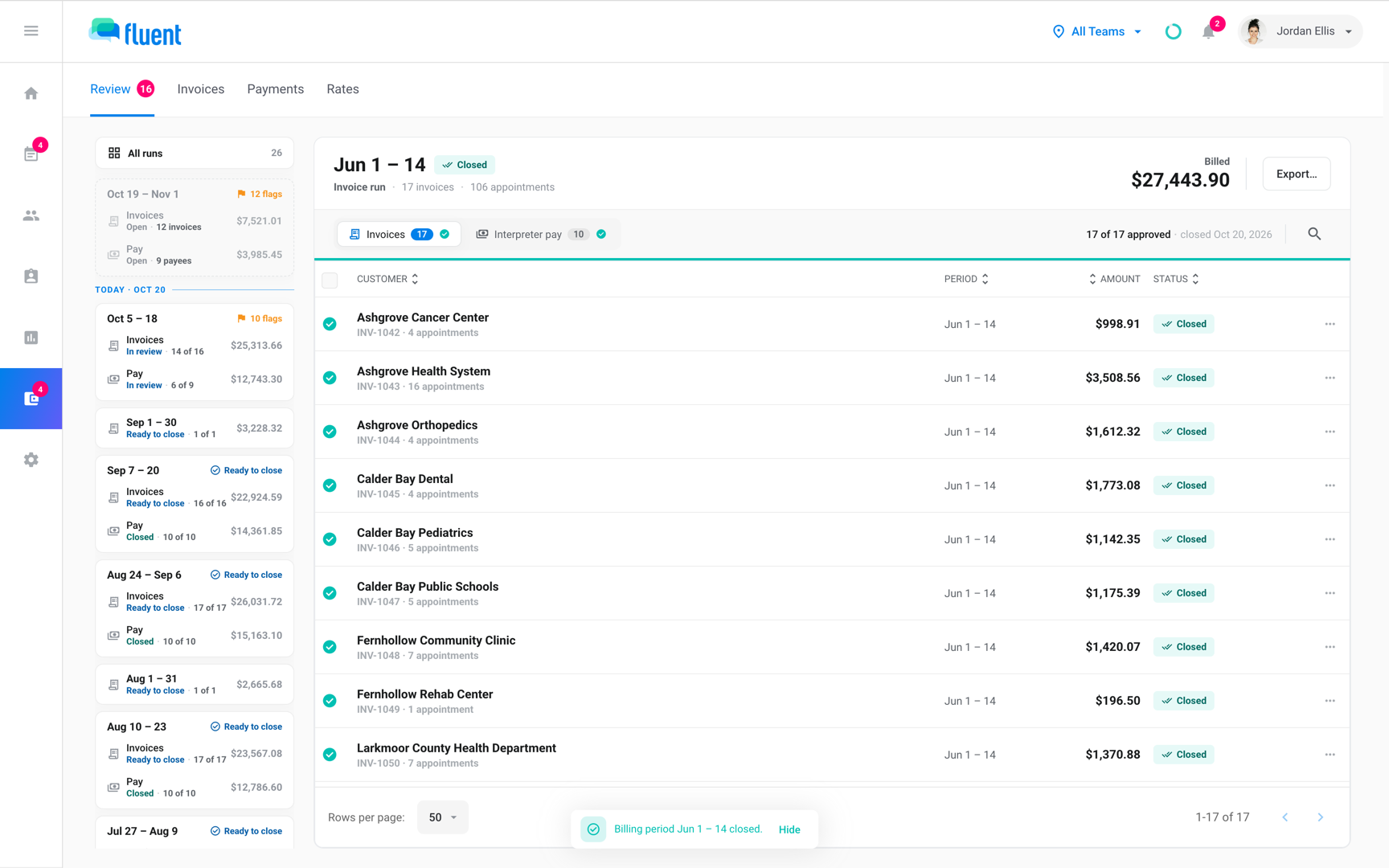The width and height of the screenshot is (1389, 868).
Task: Select All runs in the list
Action: coord(195,153)
